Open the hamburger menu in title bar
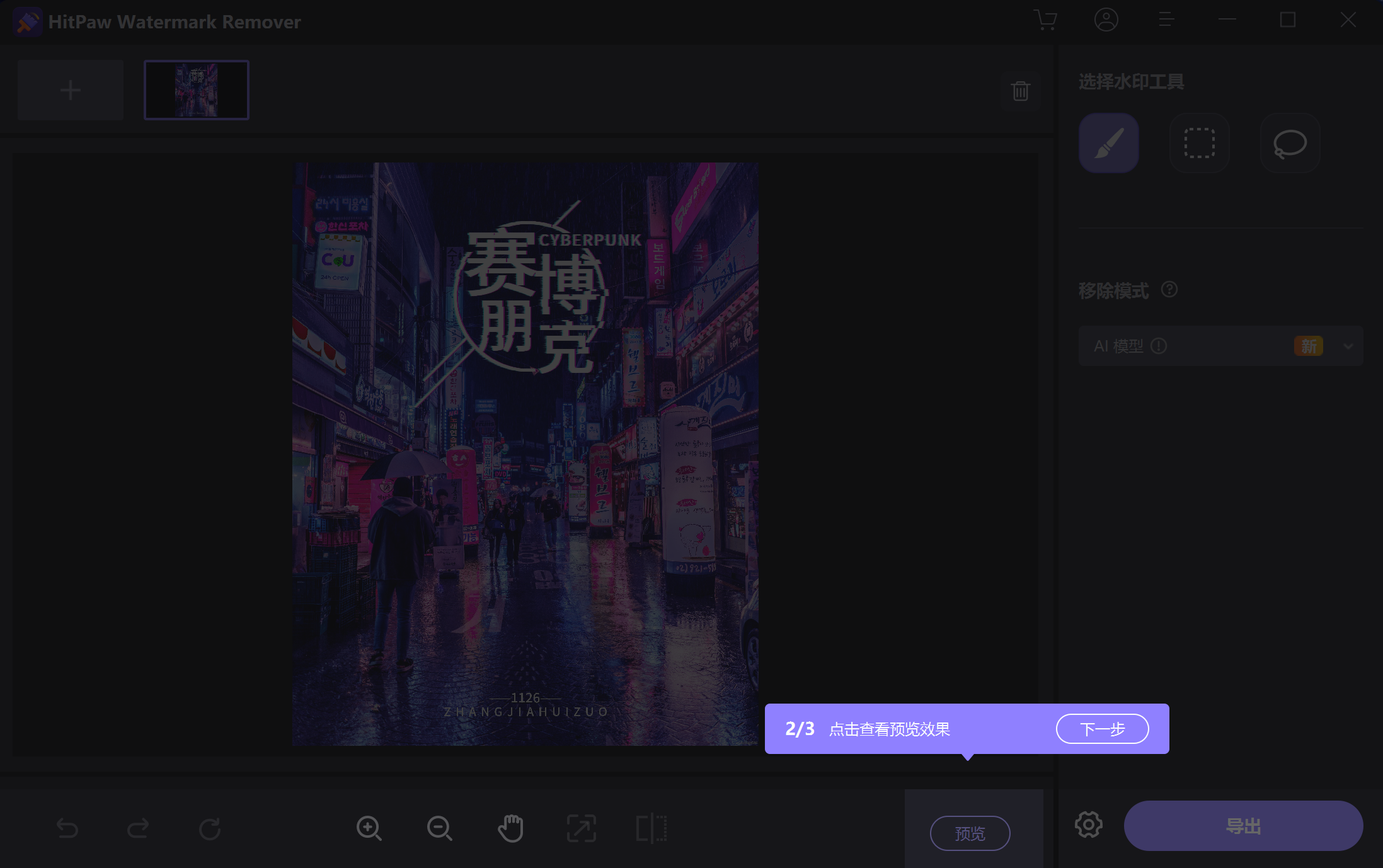Viewport: 1383px width, 868px height. [x=1166, y=20]
